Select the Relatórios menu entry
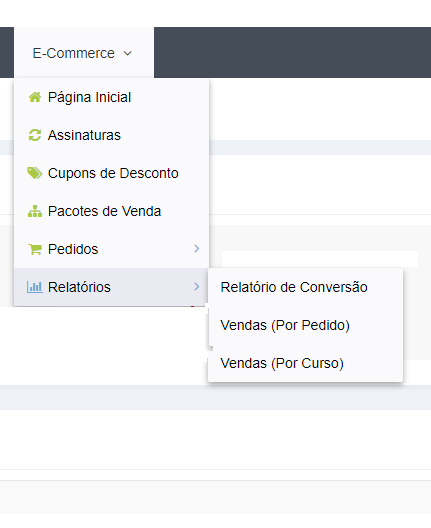Screen dimensions: 431x528 [111, 287]
